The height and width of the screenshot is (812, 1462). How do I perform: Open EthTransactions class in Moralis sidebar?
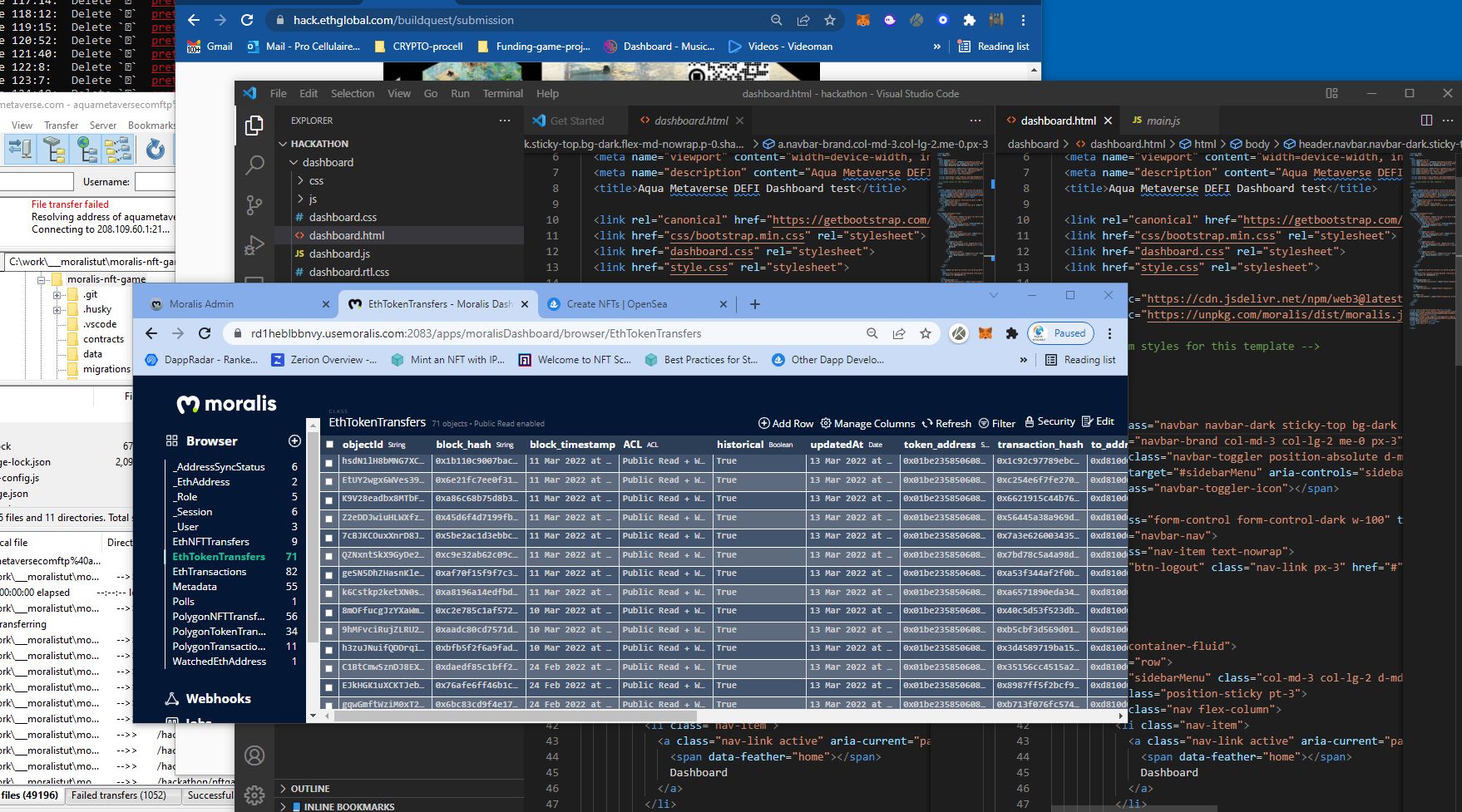point(210,572)
